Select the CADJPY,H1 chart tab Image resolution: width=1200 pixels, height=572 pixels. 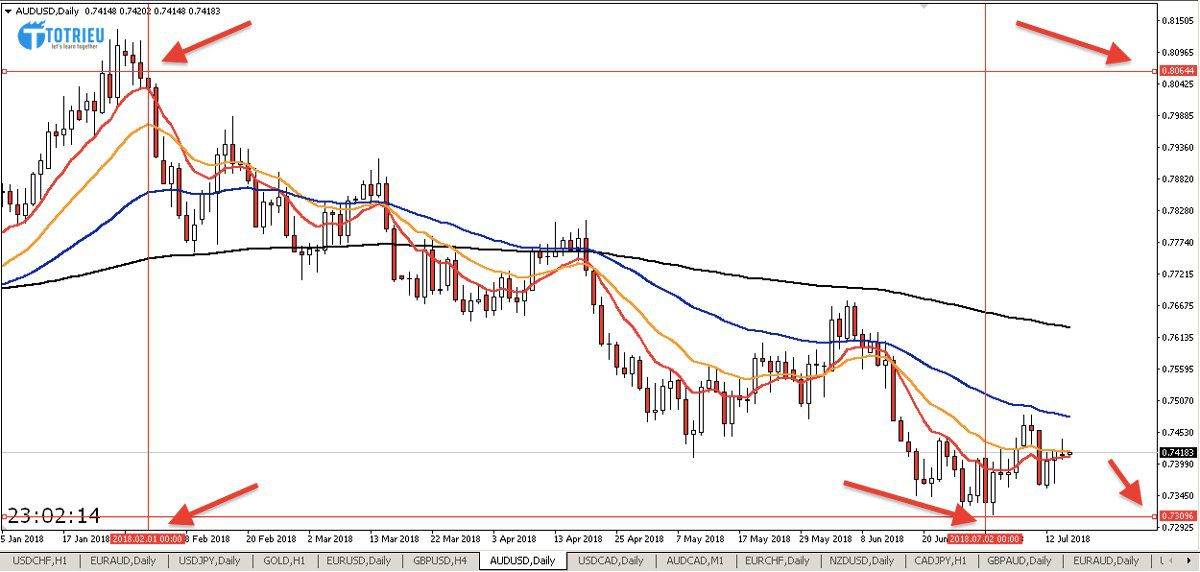939,561
